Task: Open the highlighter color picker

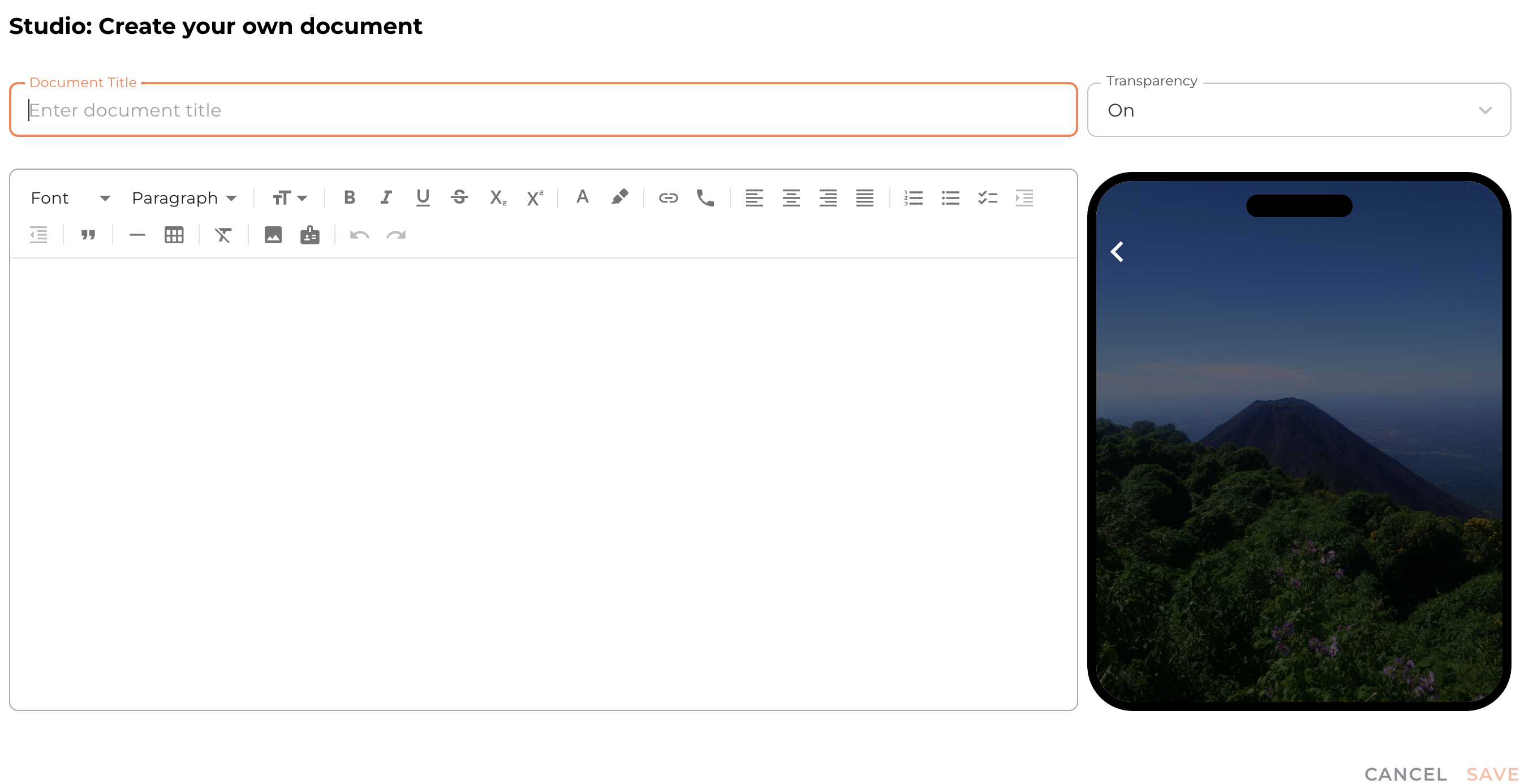Action: point(619,197)
